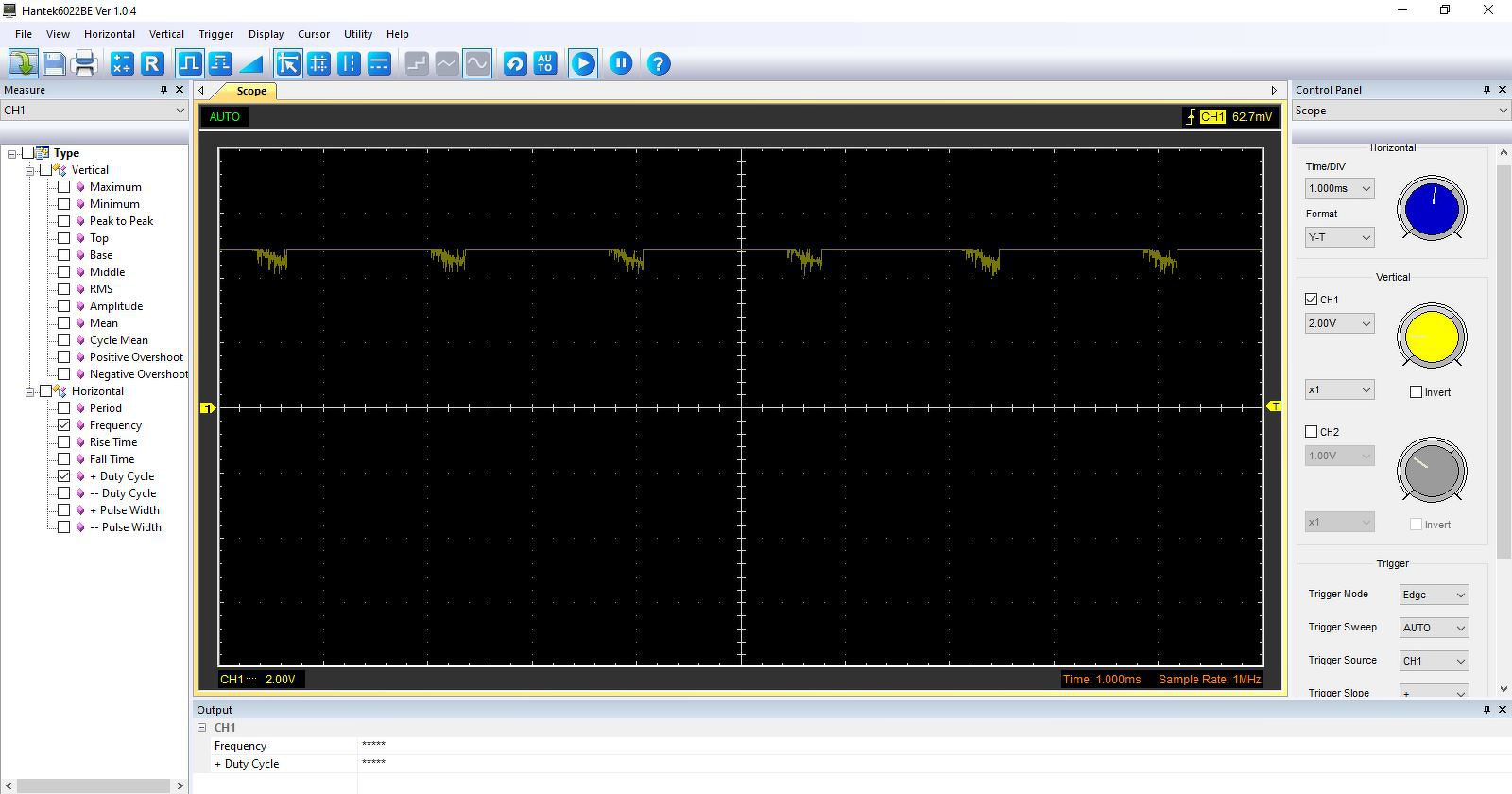Click the linear interpolation icon
1512x794 pixels.
click(x=447, y=63)
